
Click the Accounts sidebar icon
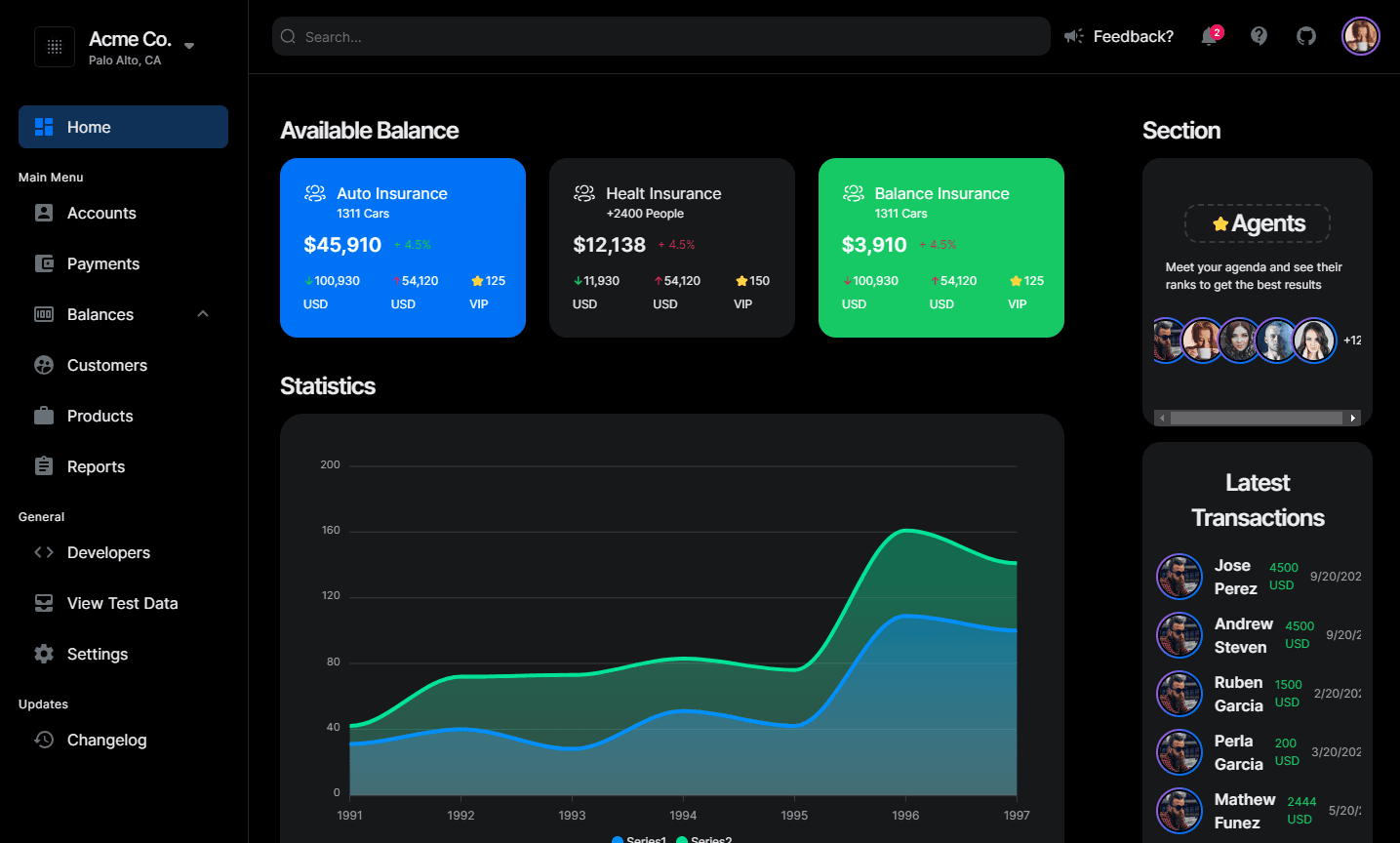pos(44,213)
